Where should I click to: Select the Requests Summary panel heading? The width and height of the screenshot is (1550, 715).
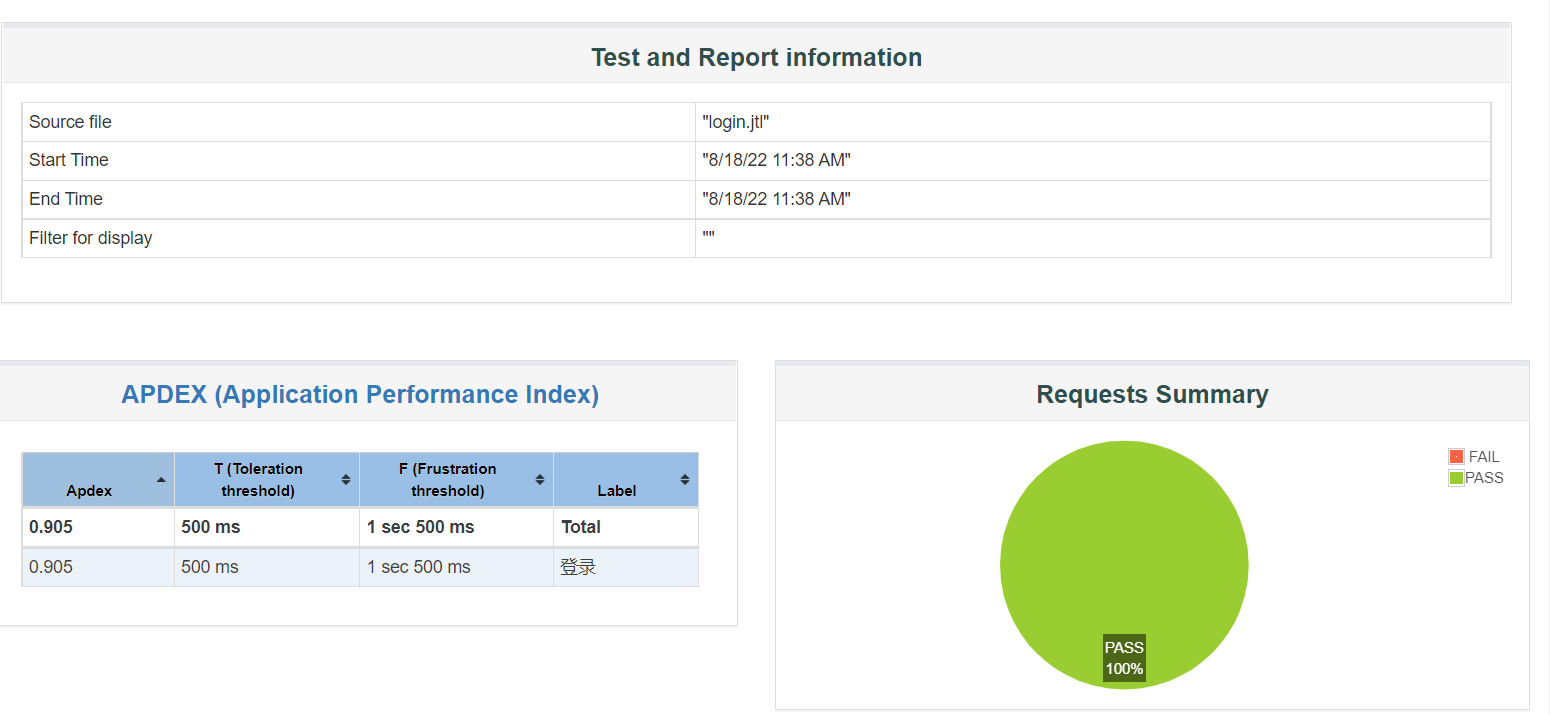[x=1152, y=395]
